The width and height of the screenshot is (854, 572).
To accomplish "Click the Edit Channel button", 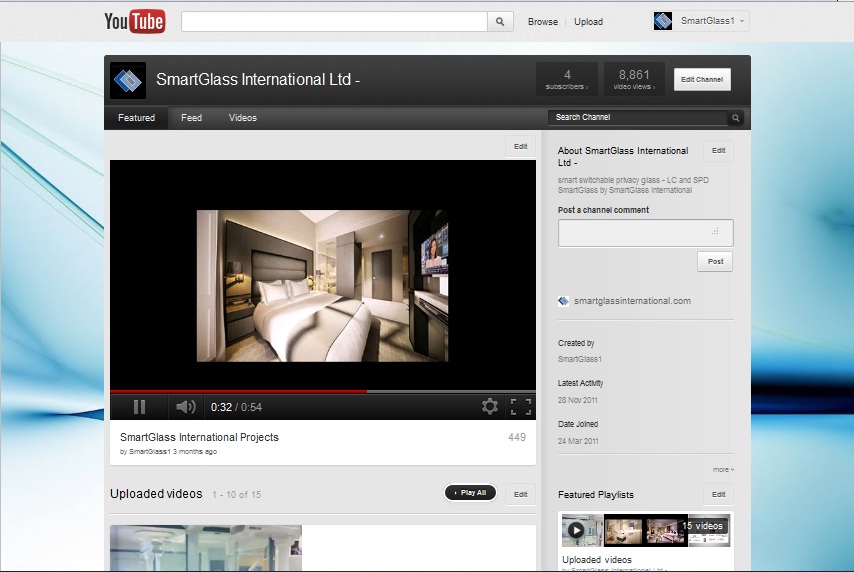I will coord(702,80).
